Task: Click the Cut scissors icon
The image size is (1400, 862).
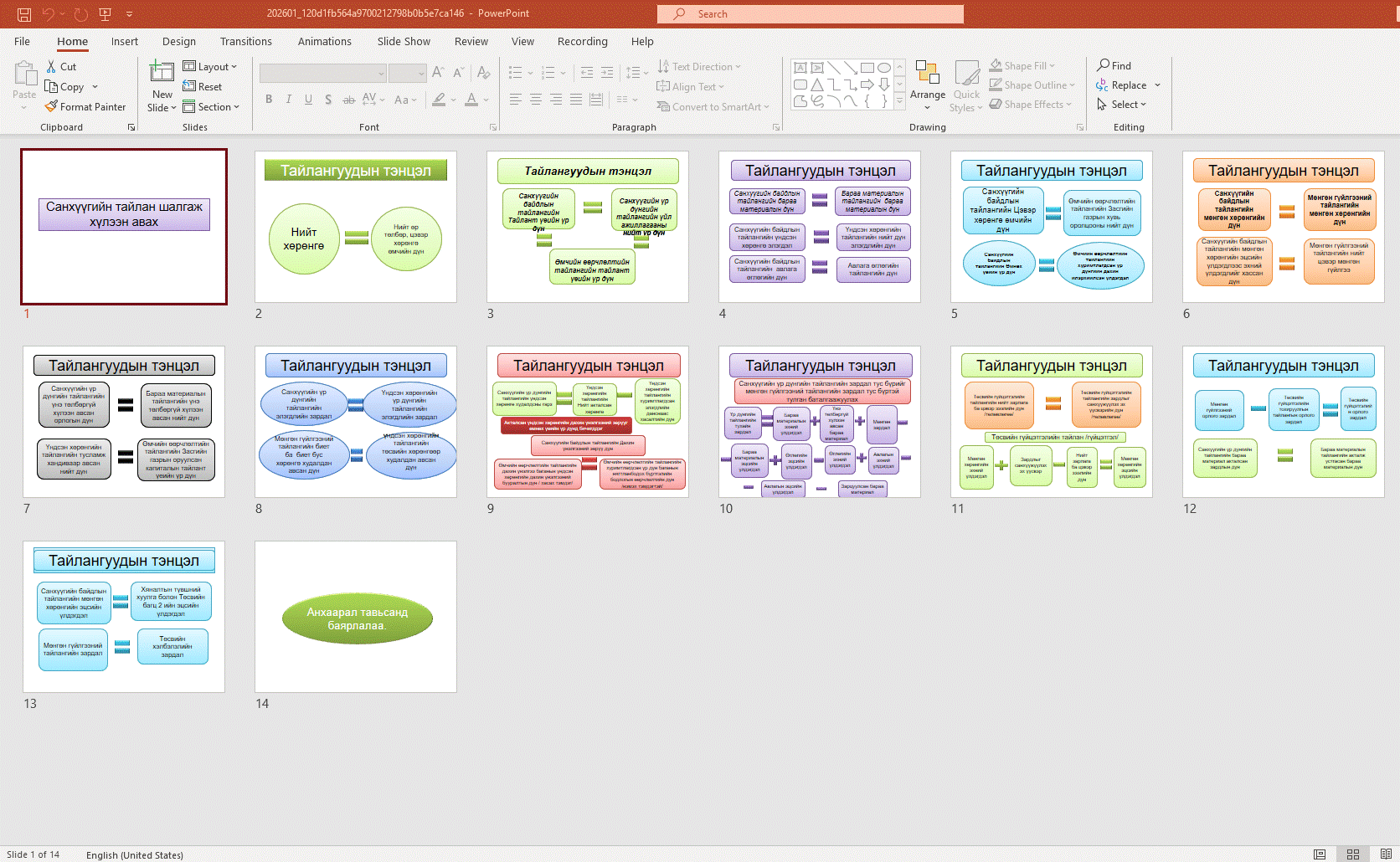Action: coord(52,67)
